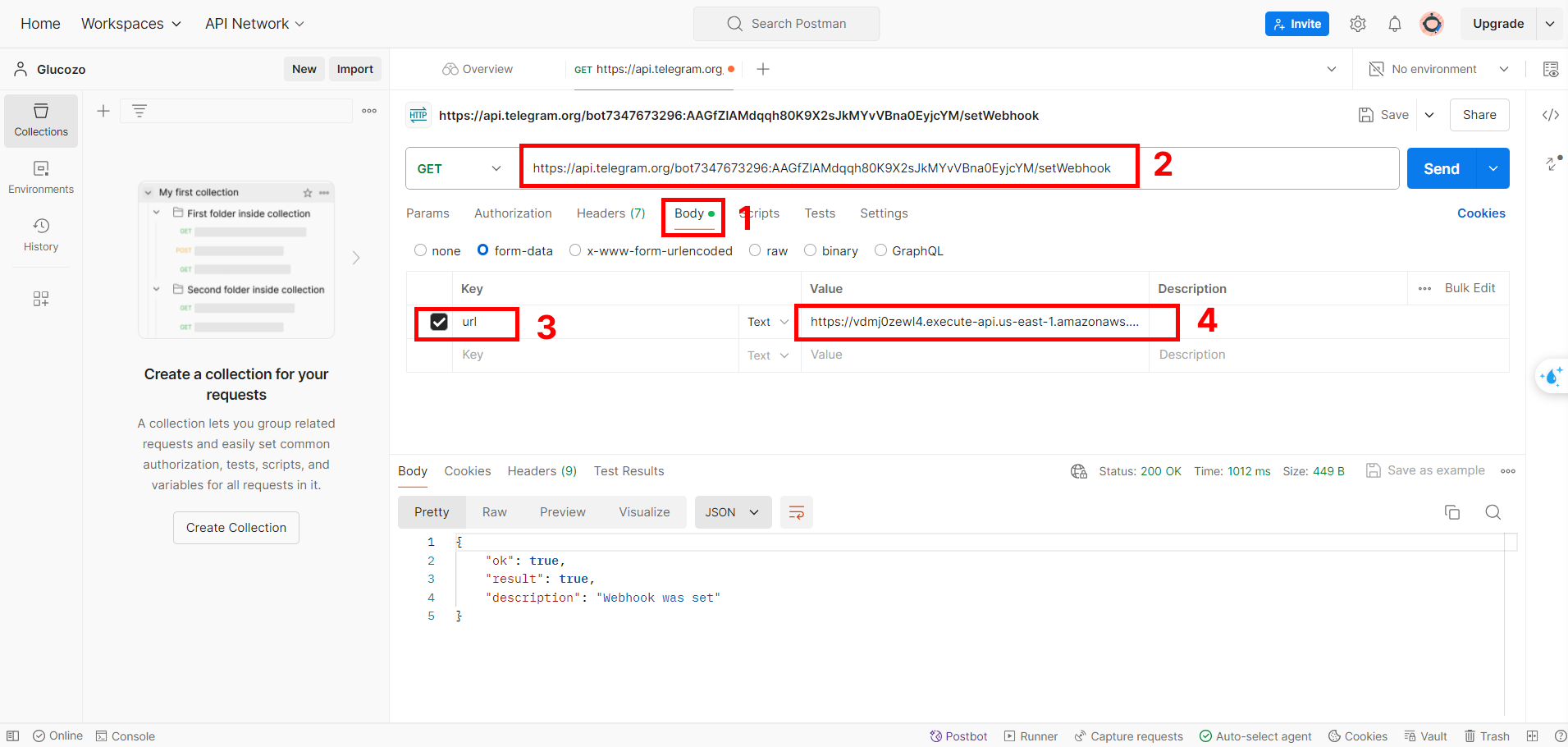Open configure workspace sidebar grid icon
This screenshot has width=1568, height=747.
[41, 299]
